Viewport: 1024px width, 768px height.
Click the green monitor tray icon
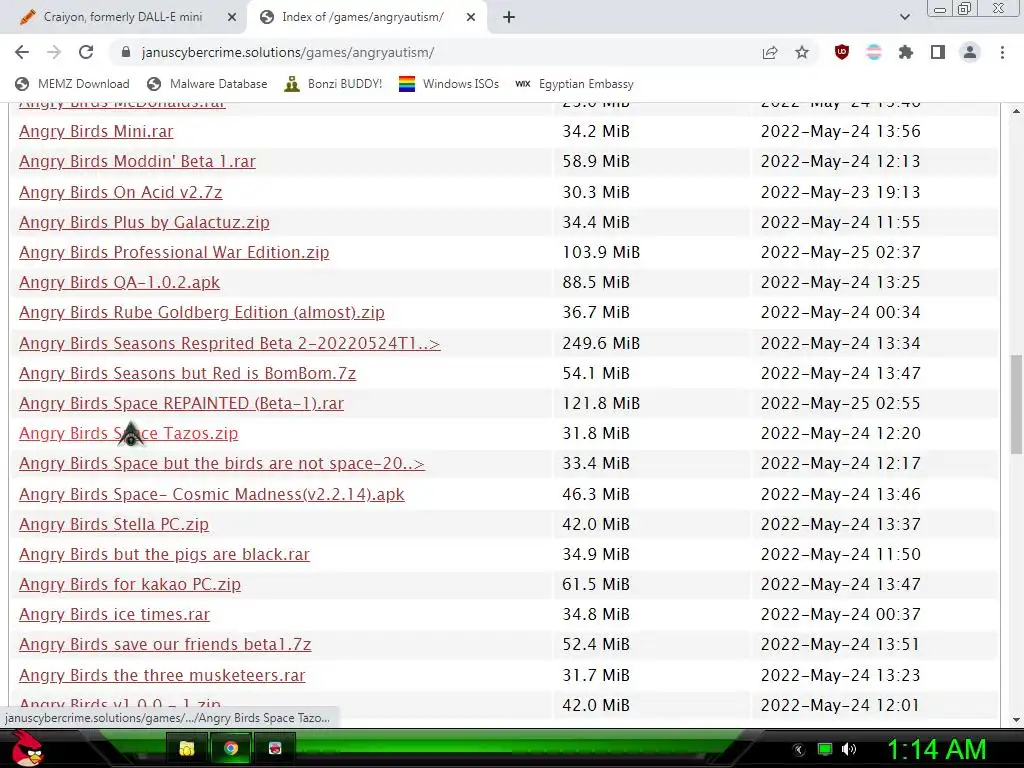pyautogui.click(x=825, y=749)
